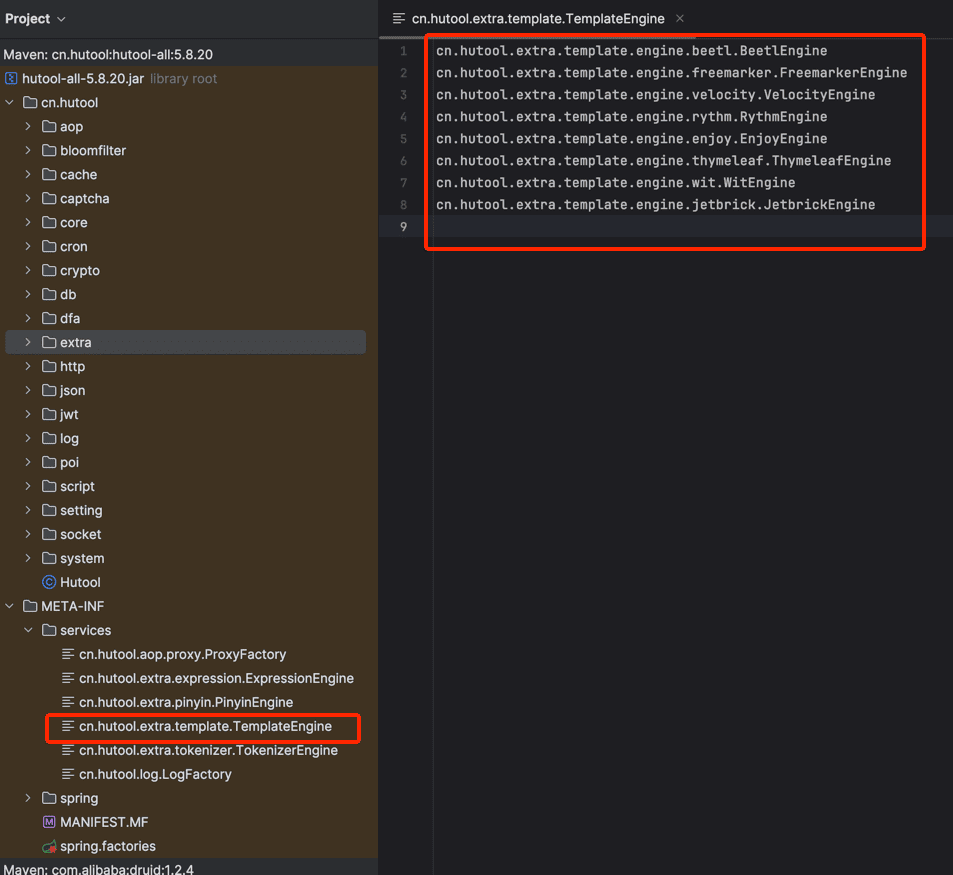Expand the dfa folder chevron
Screen dimensions: 953x875
click(x=28, y=318)
